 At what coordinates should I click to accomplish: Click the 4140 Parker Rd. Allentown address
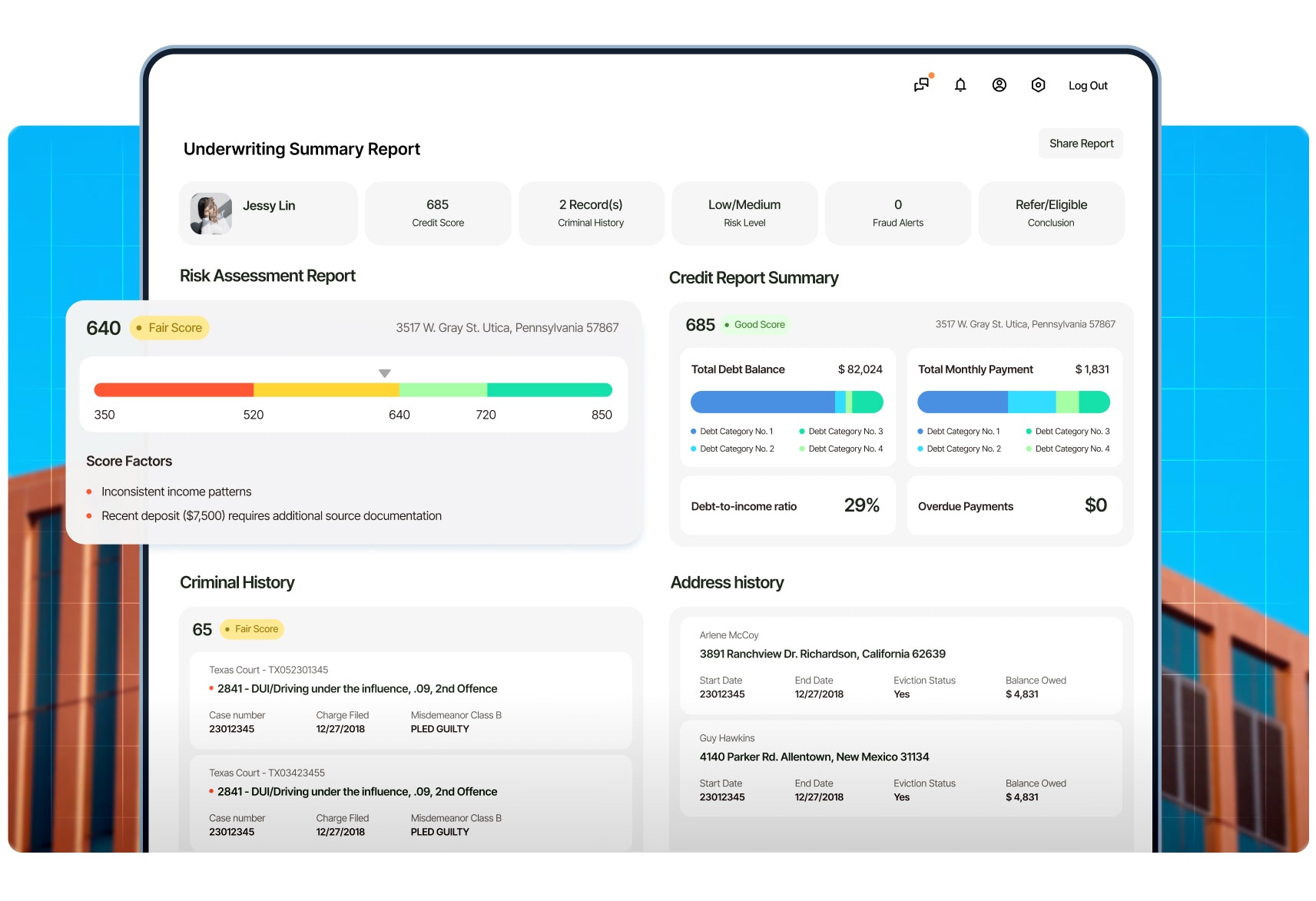[x=814, y=757]
